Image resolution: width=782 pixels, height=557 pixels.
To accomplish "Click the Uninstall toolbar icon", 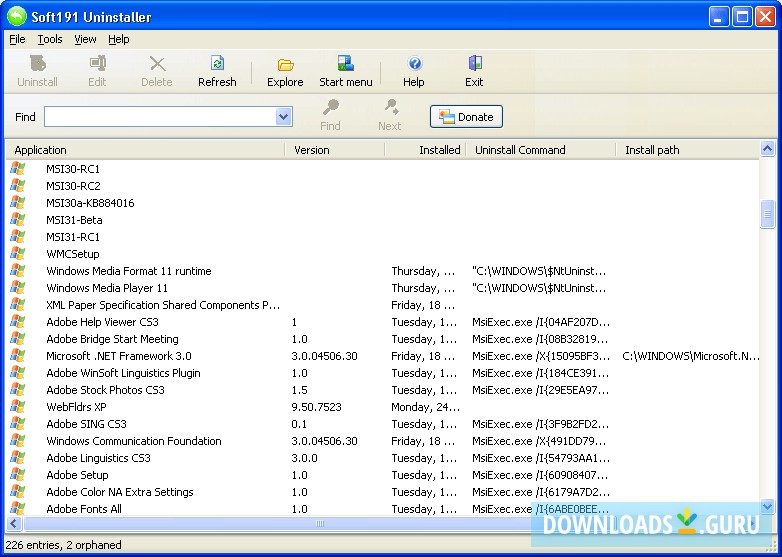I will click(x=38, y=64).
